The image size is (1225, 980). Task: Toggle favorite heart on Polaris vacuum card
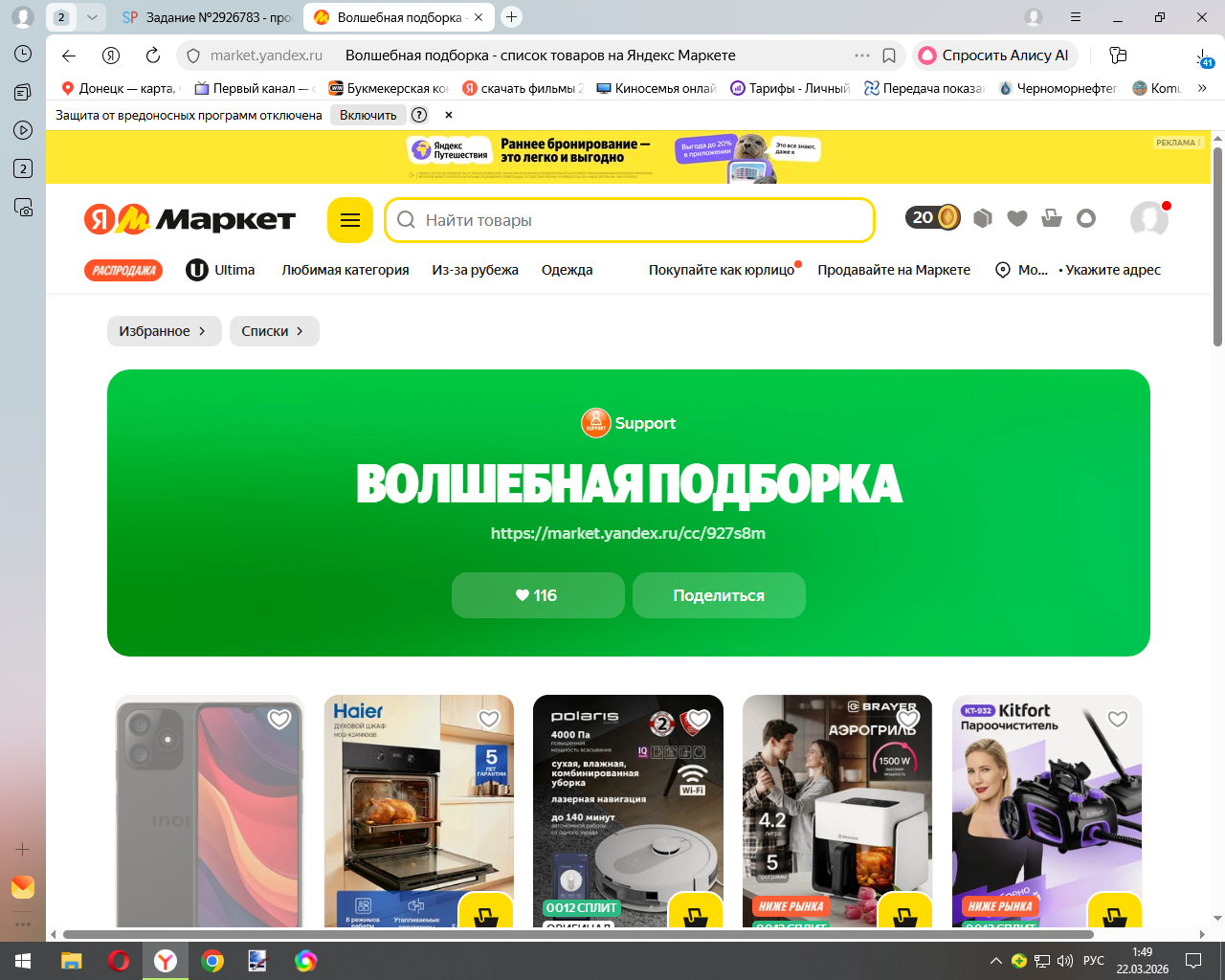pyautogui.click(x=699, y=719)
